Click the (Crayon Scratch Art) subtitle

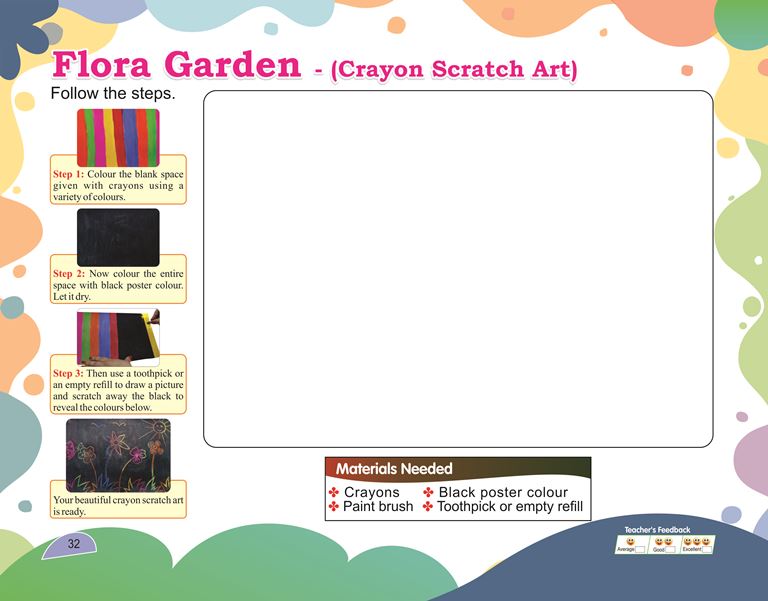454,69
